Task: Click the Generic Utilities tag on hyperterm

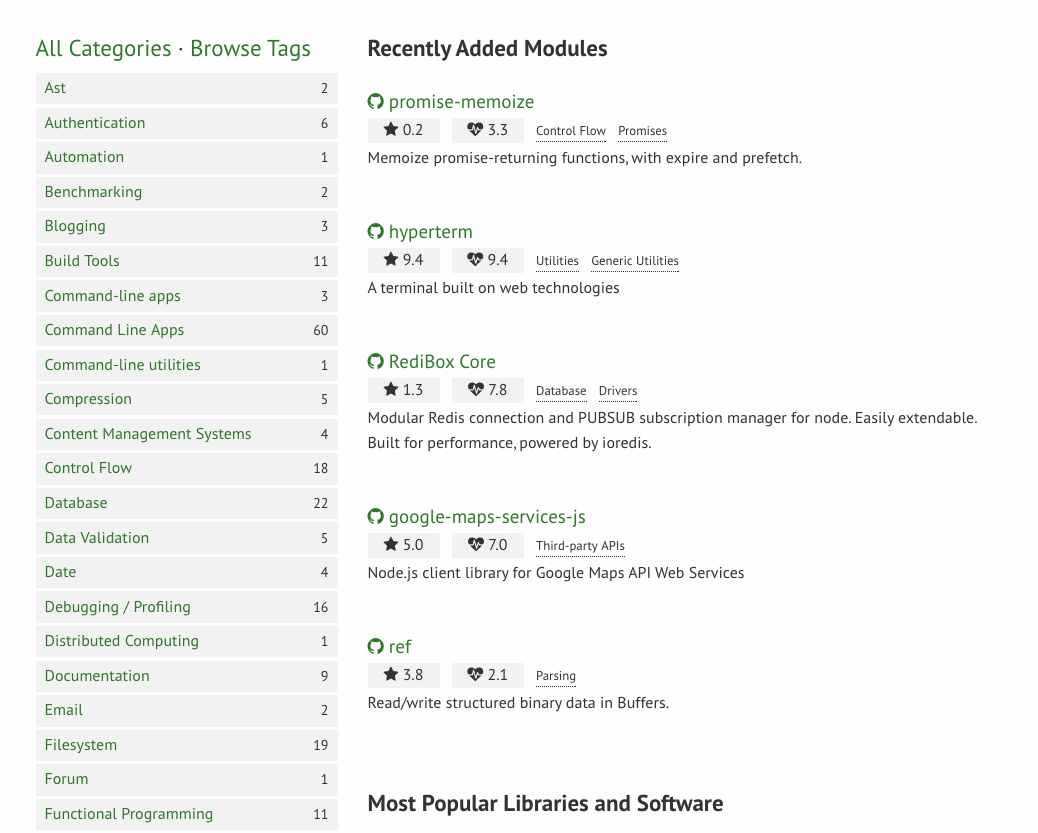Action: point(635,261)
